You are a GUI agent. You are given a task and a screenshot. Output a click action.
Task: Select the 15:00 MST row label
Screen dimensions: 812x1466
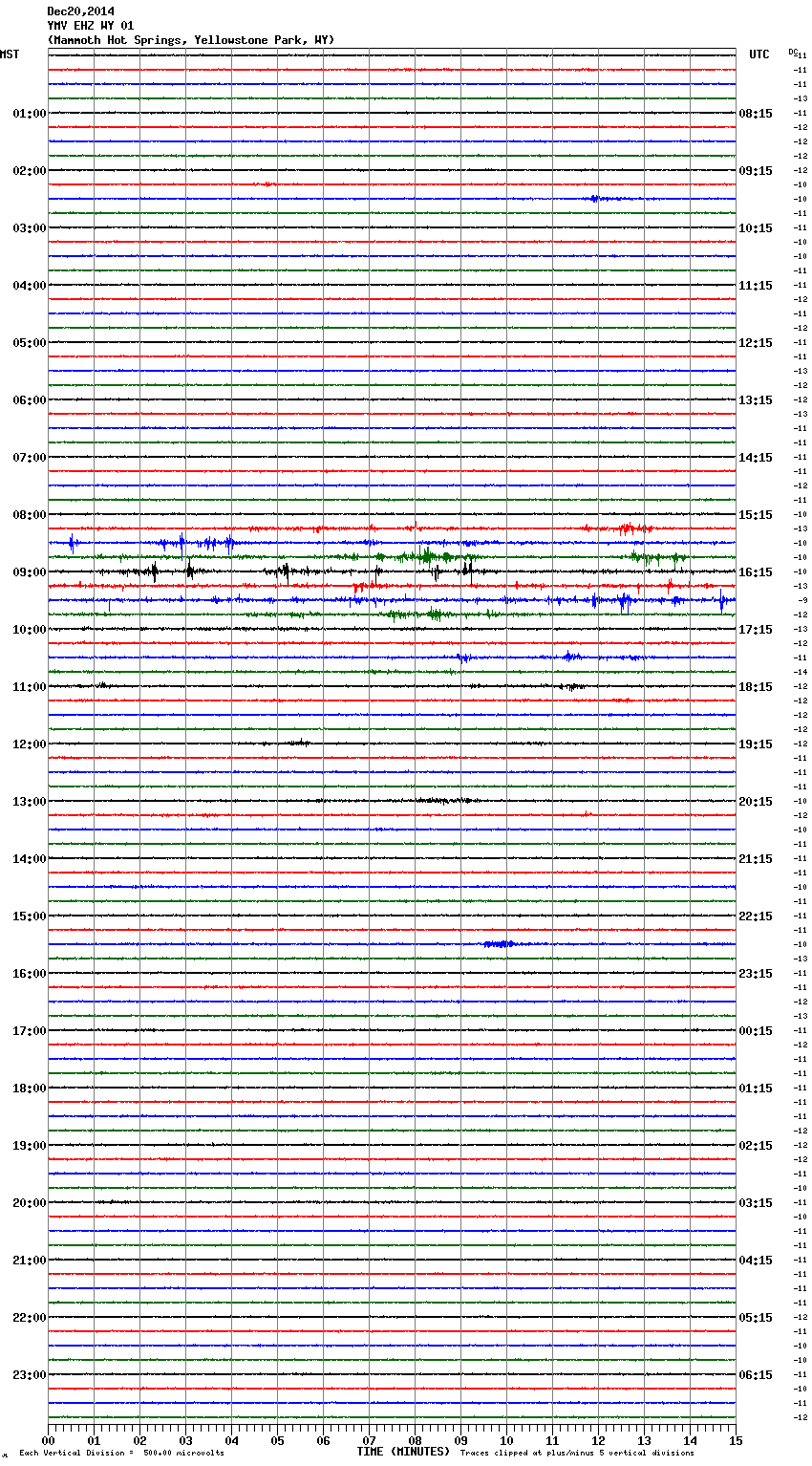(x=29, y=916)
